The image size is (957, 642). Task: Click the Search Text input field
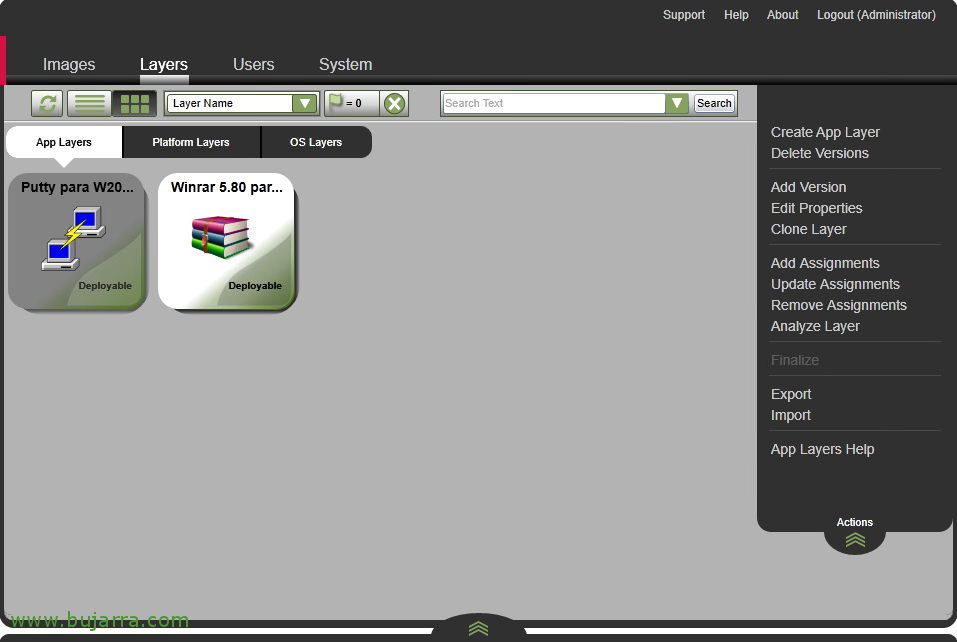coord(554,103)
